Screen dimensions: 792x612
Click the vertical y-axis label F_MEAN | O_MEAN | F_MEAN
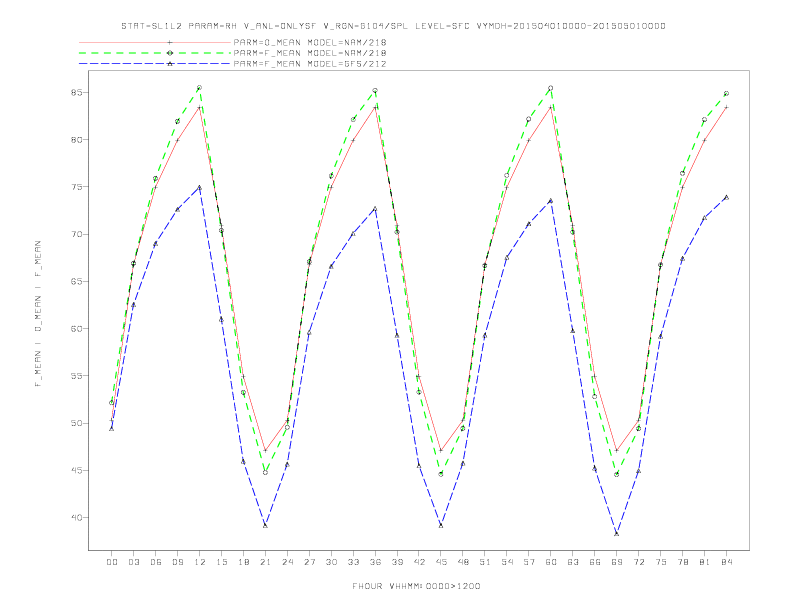[x=38, y=314]
